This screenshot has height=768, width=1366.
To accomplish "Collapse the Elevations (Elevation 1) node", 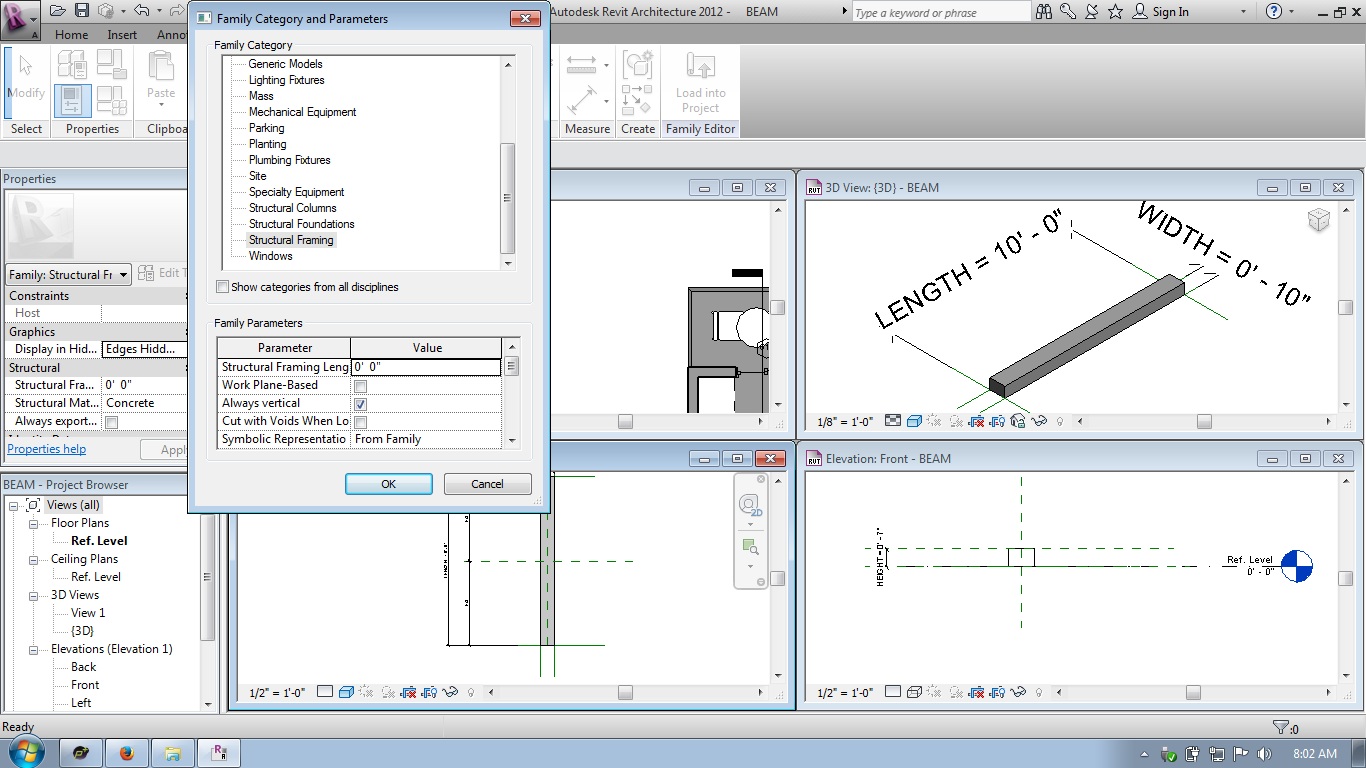I will click(33, 649).
